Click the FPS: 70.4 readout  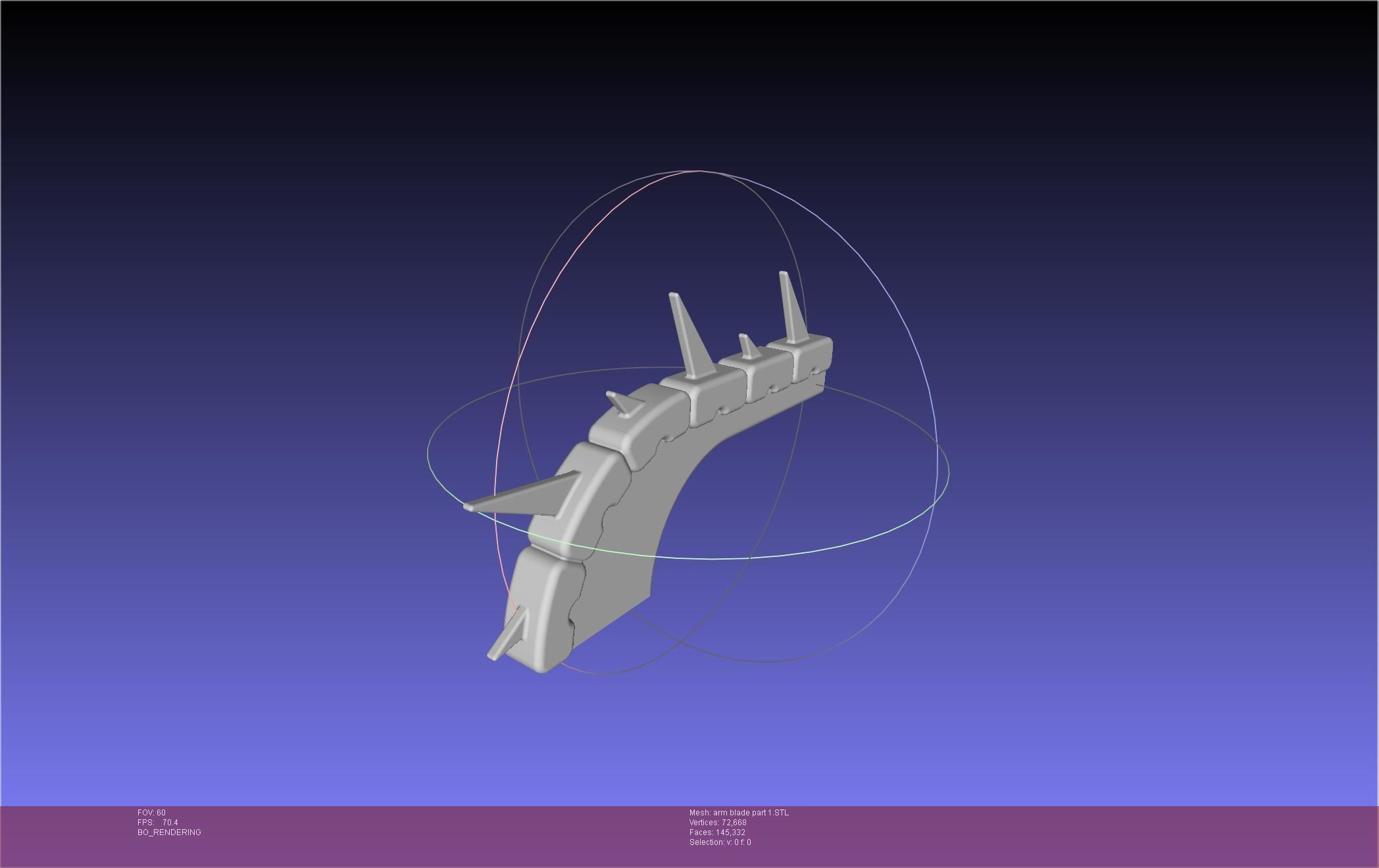click(x=158, y=823)
